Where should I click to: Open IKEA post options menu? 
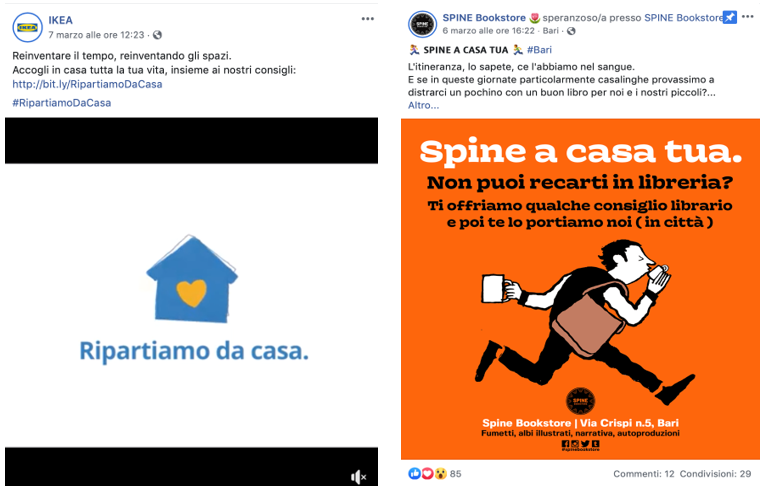(x=367, y=18)
